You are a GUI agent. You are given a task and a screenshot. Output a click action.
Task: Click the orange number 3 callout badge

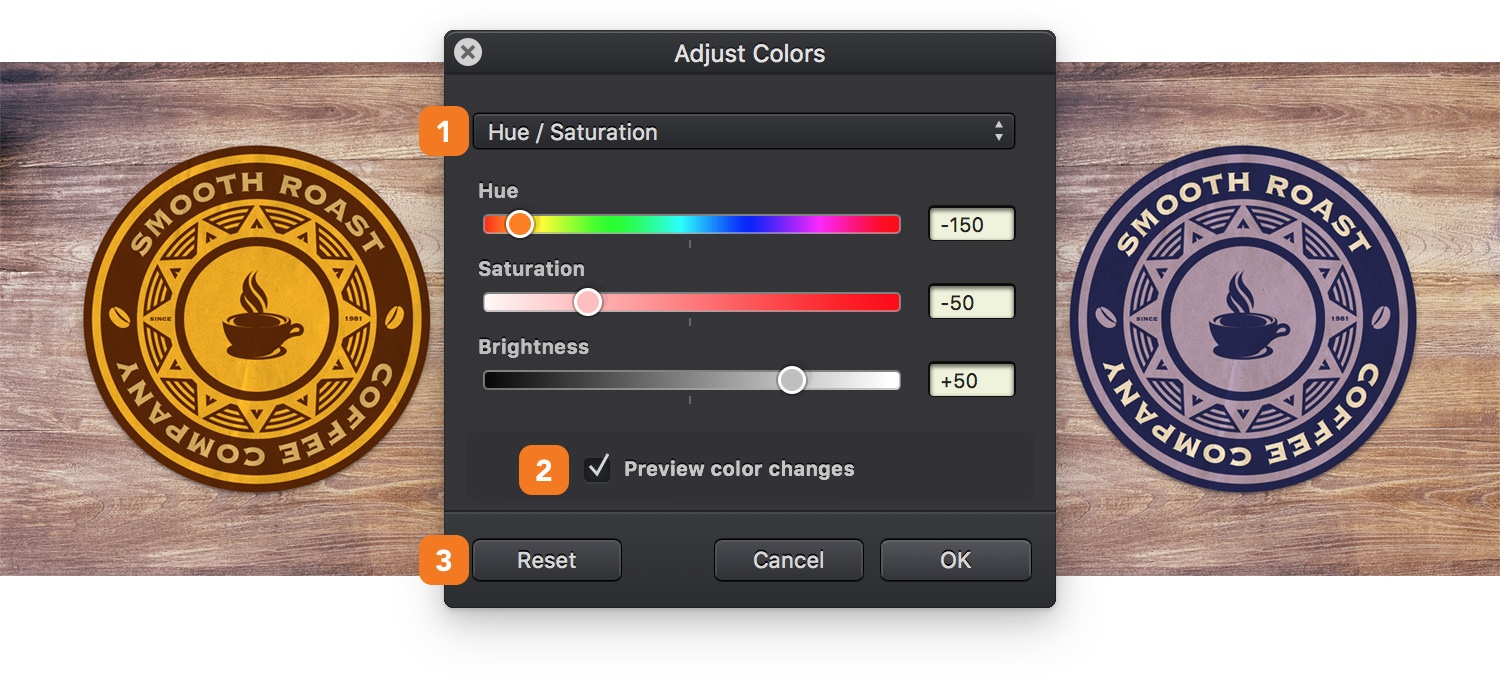click(x=444, y=561)
